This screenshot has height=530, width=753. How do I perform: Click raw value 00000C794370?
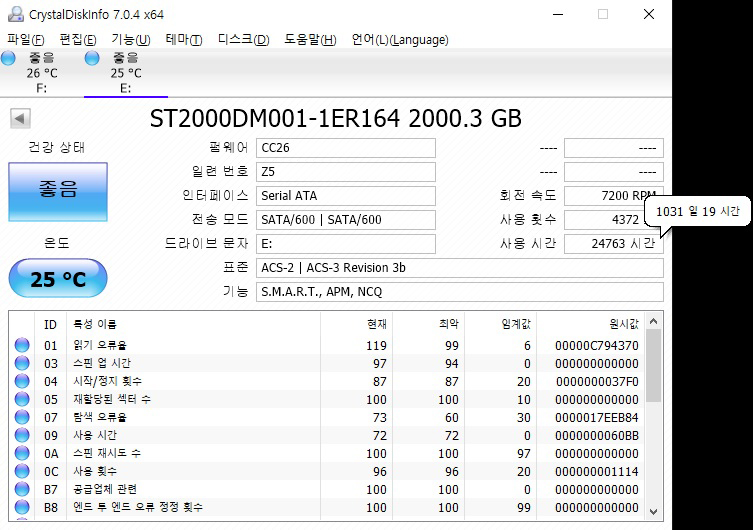[597, 346]
